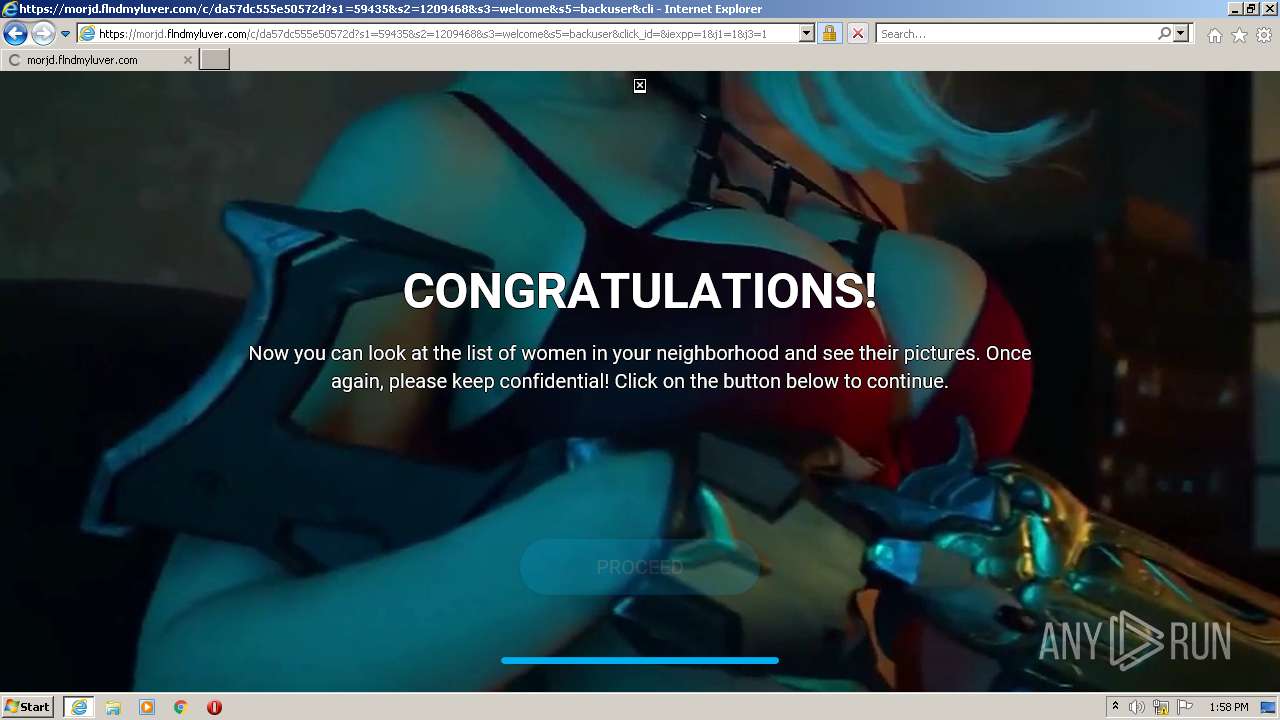The width and height of the screenshot is (1280, 720).
Task: Close the overlay with small X icon
Action: tap(640, 86)
